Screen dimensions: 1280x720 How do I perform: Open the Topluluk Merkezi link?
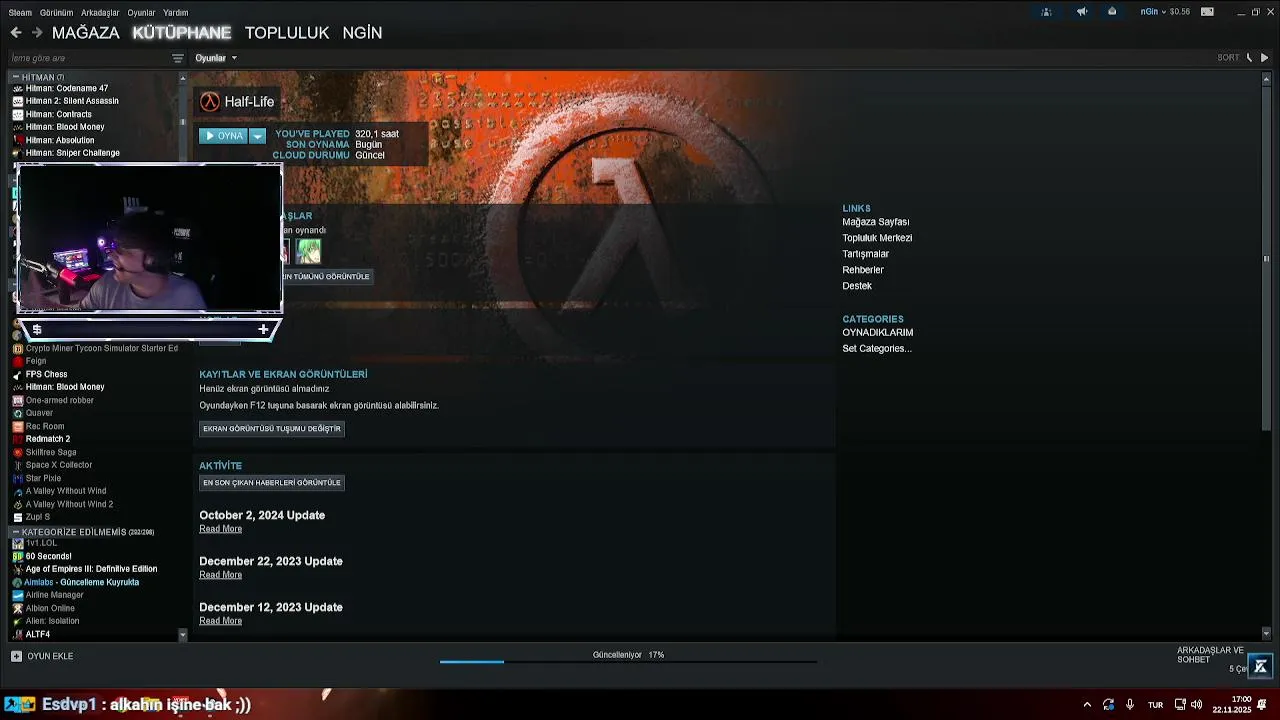click(877, 238)
